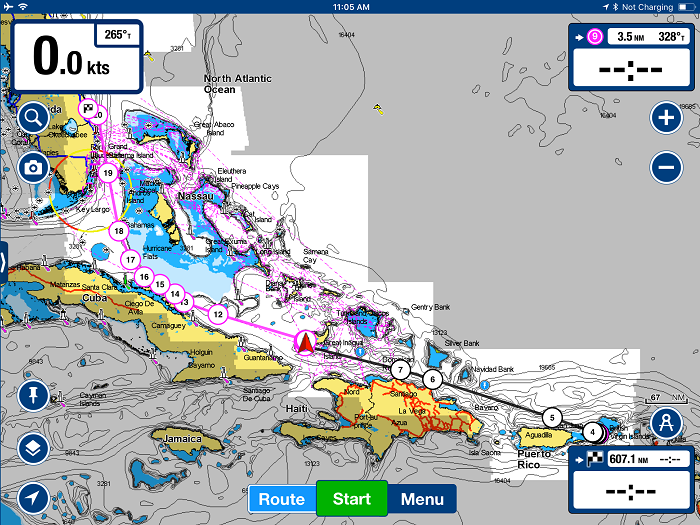
Task: Open the Menu button
Action: coord(422,499)
